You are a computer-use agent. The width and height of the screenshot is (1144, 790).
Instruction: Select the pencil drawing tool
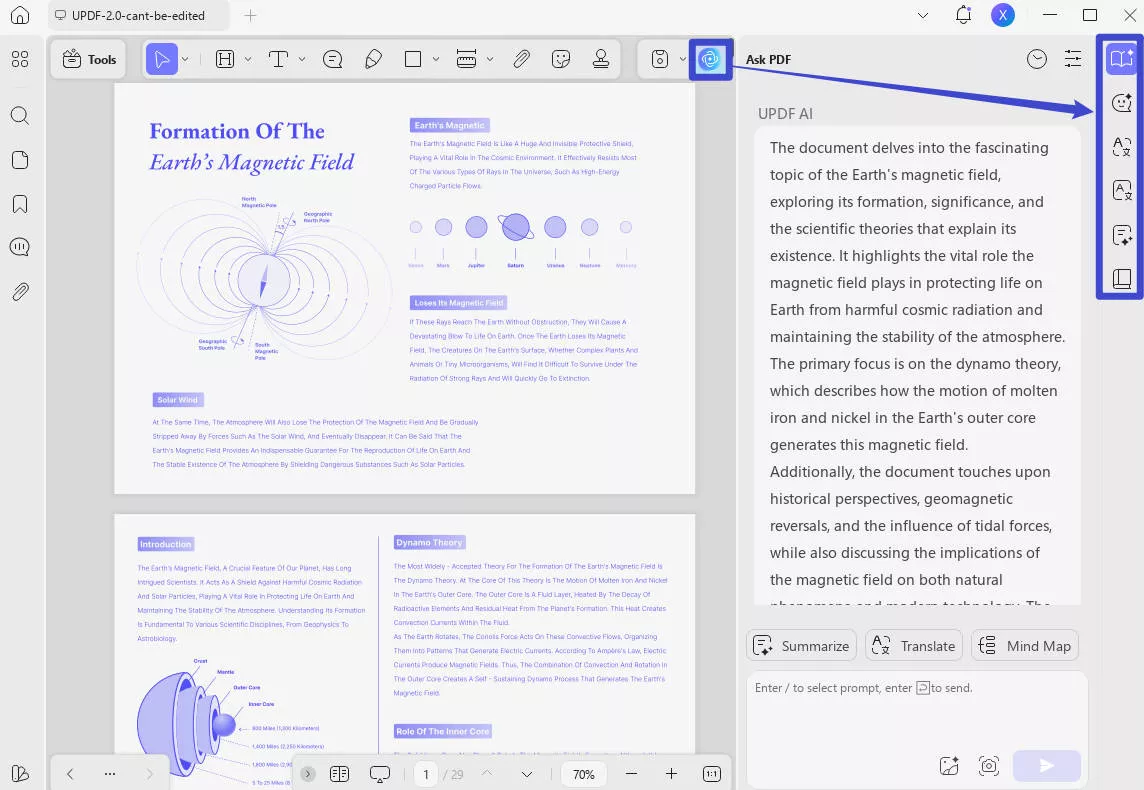[373, 59]
